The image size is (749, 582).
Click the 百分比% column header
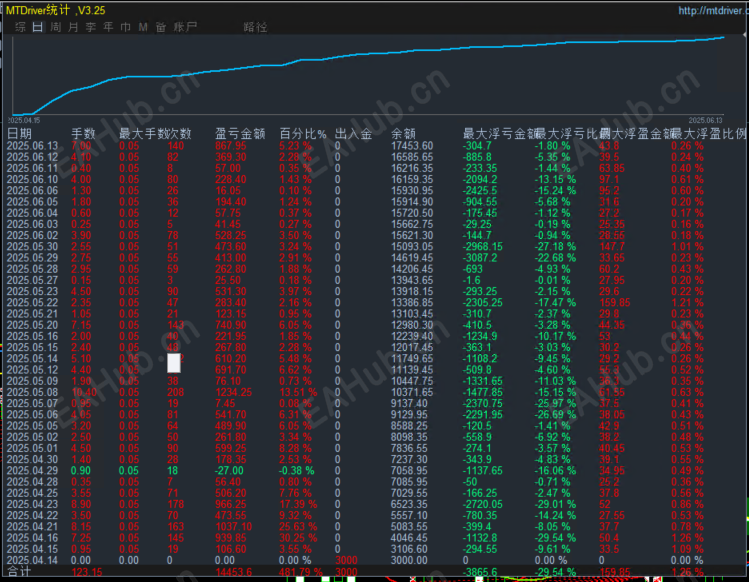click(x=303, y=134)
